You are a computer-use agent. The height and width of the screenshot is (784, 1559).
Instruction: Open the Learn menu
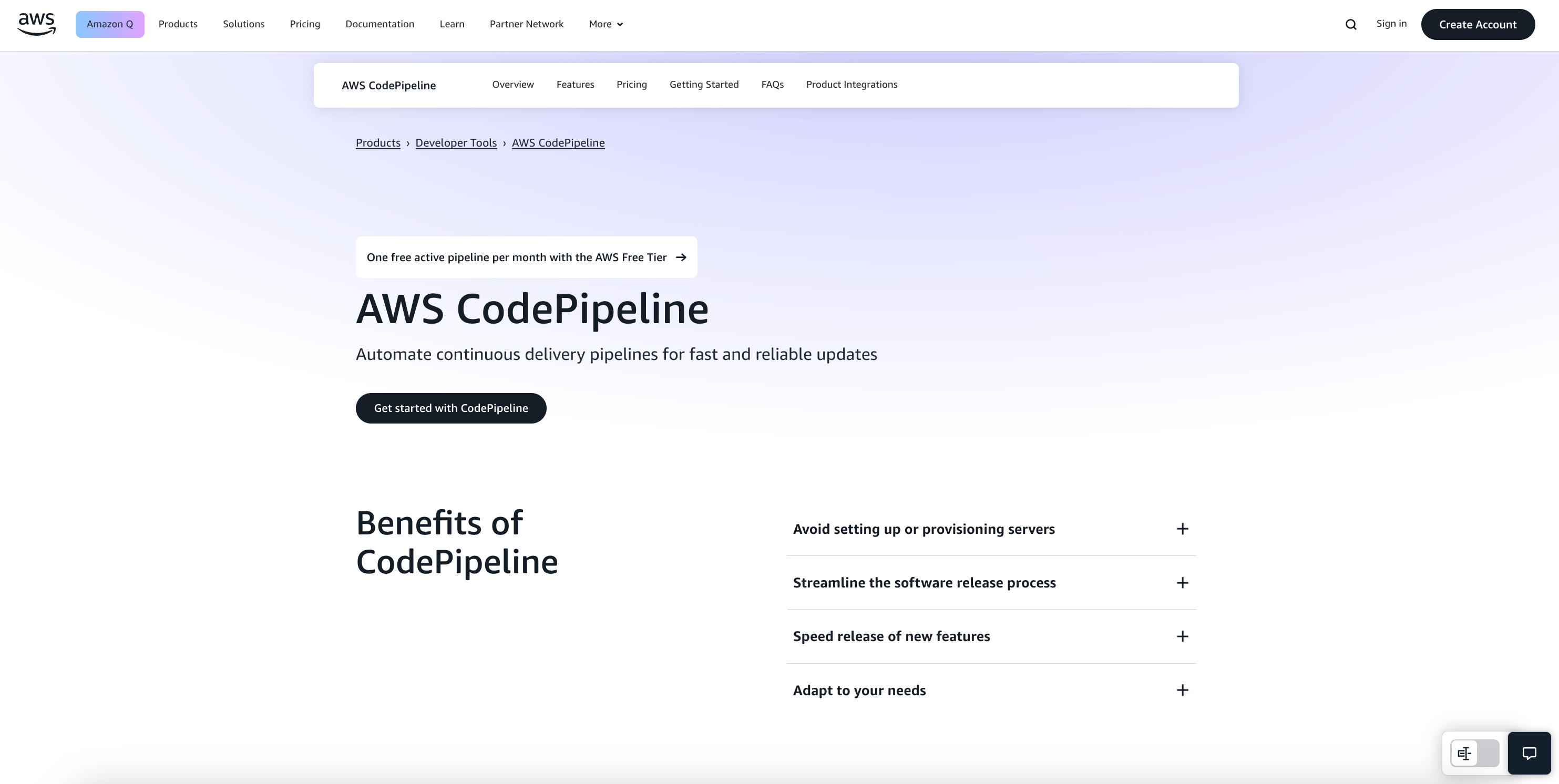(x=452, y=24)
